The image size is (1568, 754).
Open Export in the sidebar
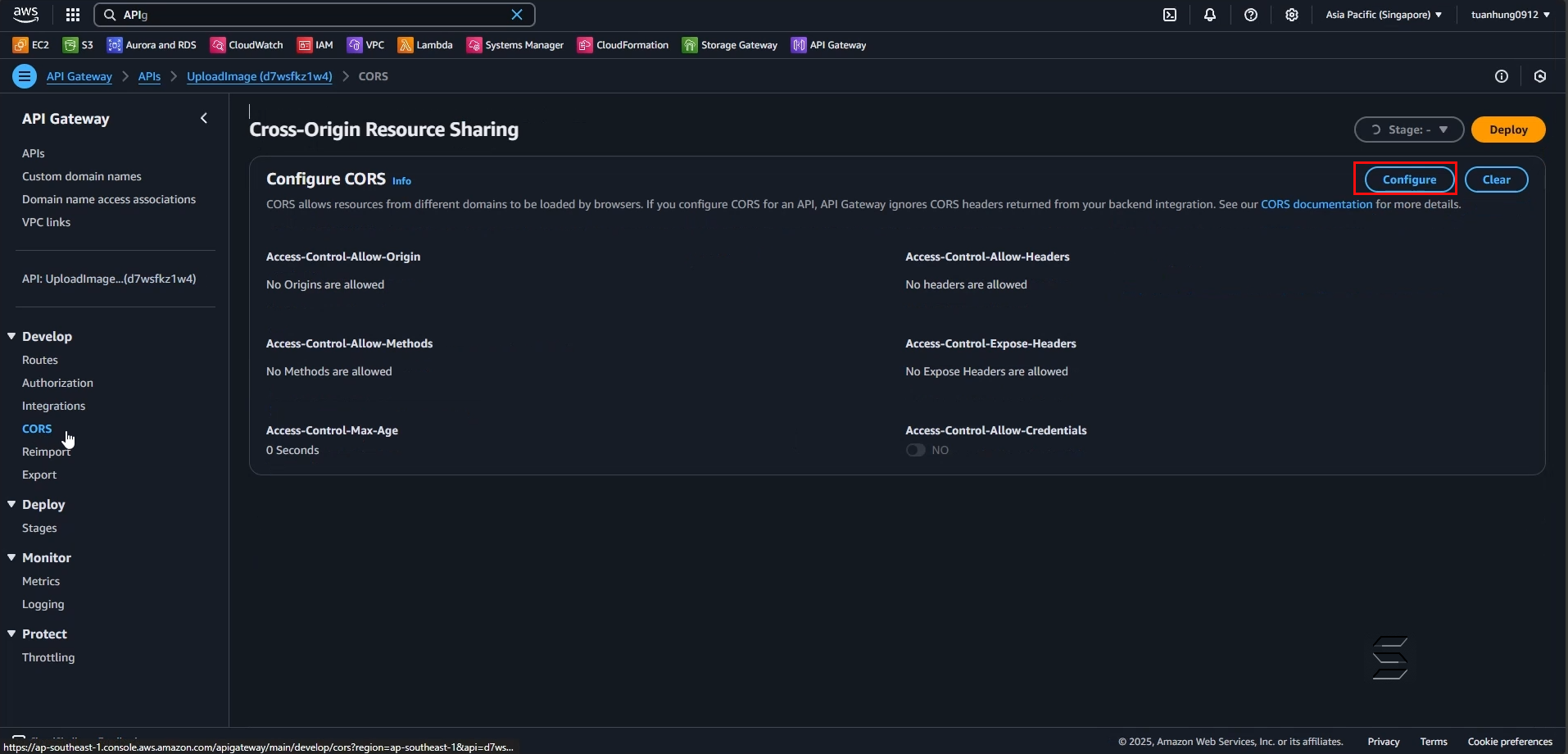(x=39, y=475)
